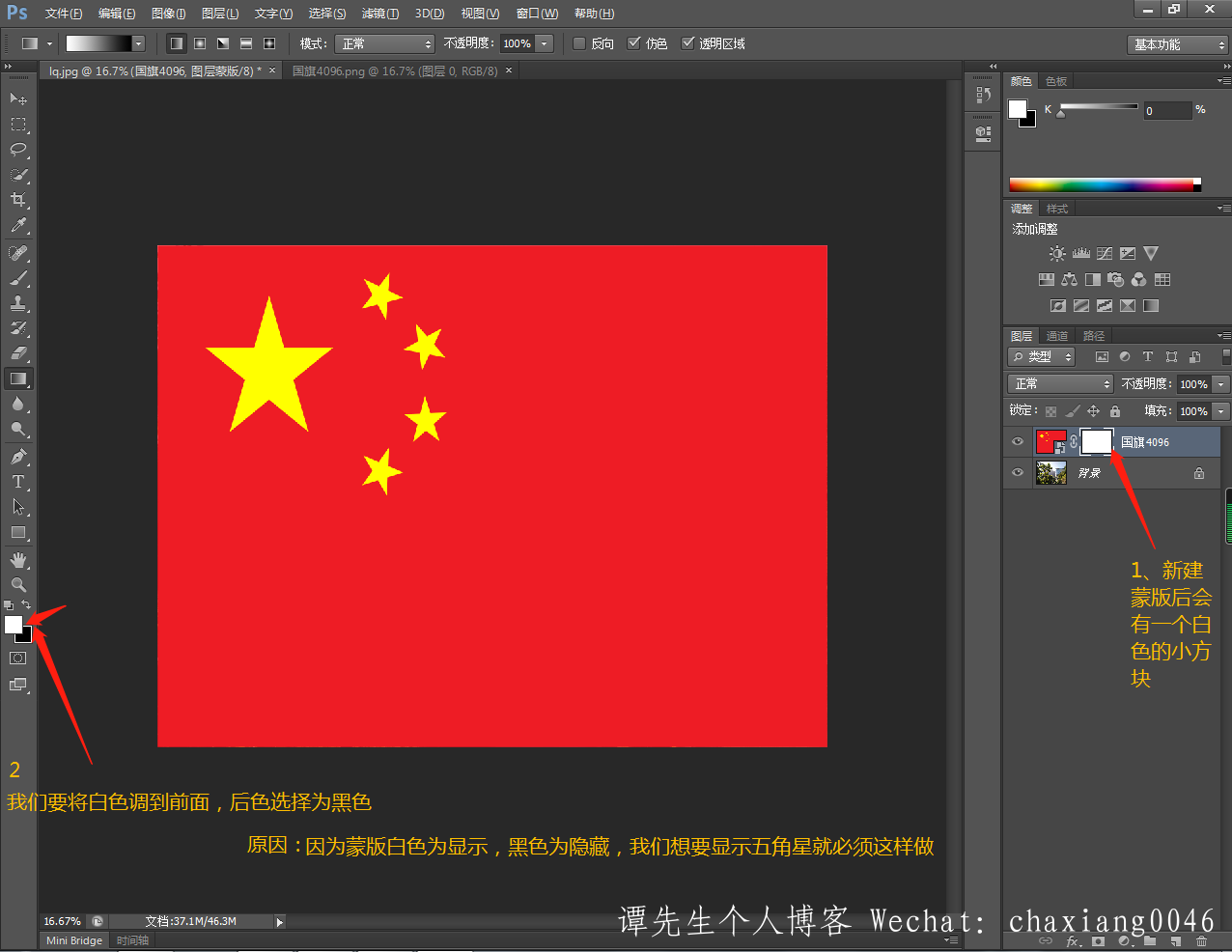Uncheck the 仿色 (Dither) checkbox
1232x952 pixels.
click(634, 43)
